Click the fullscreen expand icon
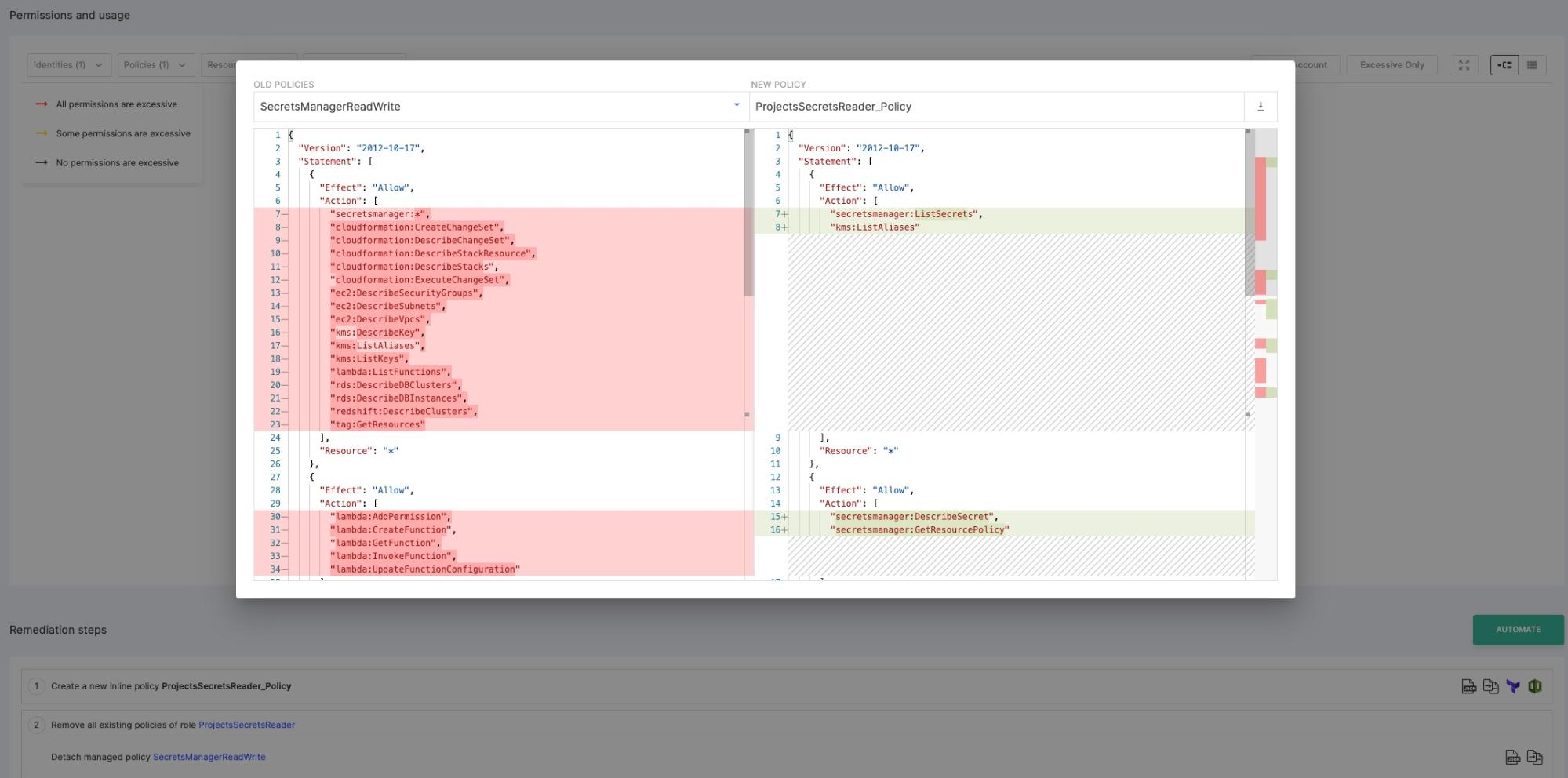The width and height of the screenshot is (1568, 778). (x=1464, y=65)
